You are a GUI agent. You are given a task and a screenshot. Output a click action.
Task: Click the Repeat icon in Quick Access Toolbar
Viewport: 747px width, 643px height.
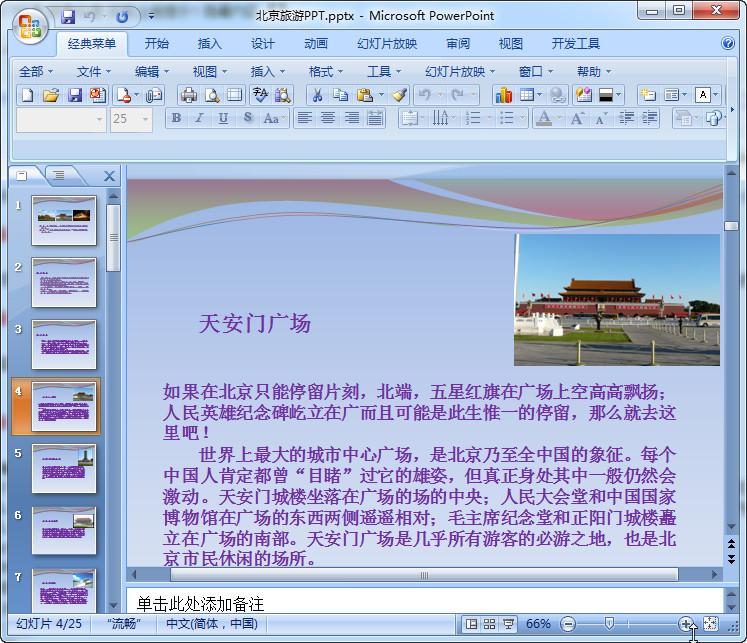pos(122,17)
